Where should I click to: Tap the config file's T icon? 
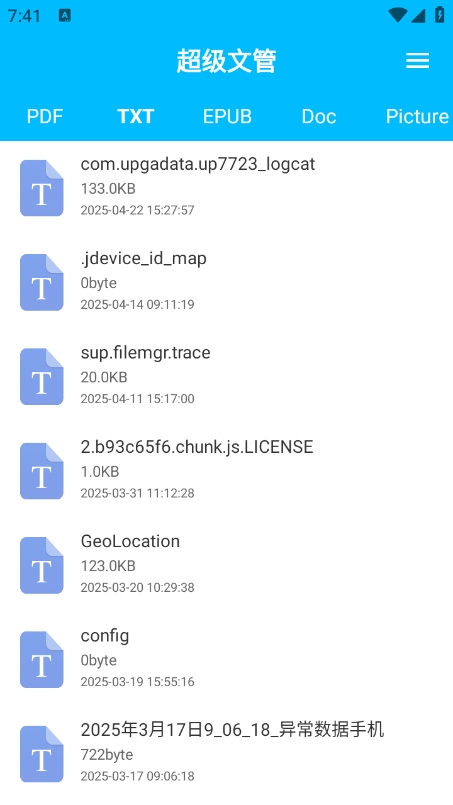click(42, 660)
